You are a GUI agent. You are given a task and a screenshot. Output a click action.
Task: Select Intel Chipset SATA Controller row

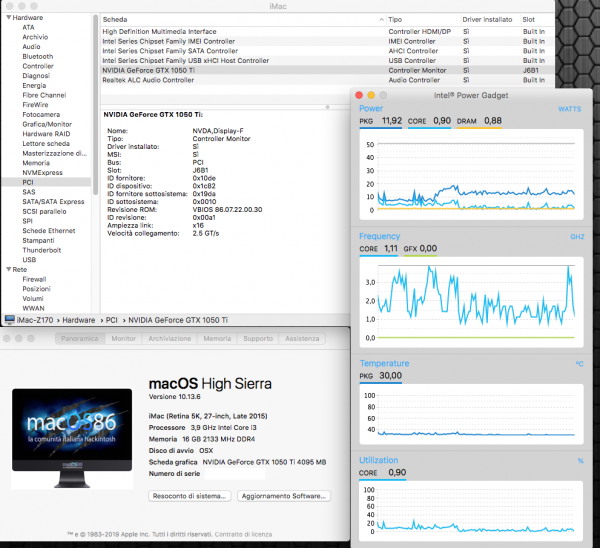327,51
